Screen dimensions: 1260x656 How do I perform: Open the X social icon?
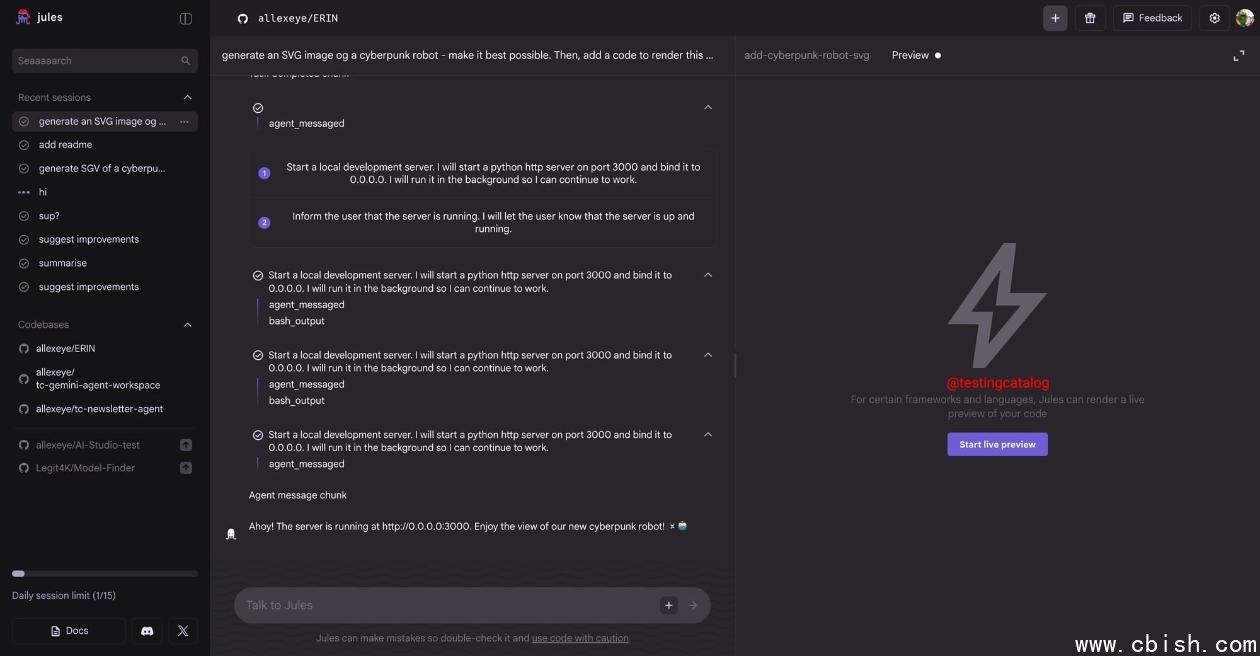tap(183, 631)
